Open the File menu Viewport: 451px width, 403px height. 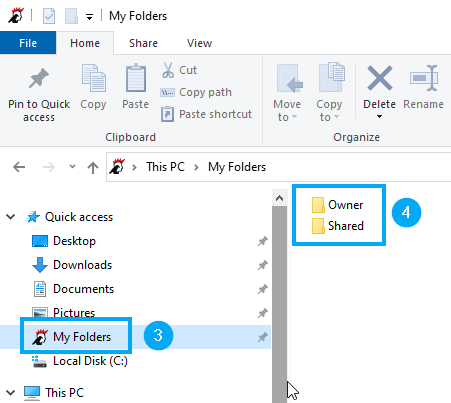point(28,43)
